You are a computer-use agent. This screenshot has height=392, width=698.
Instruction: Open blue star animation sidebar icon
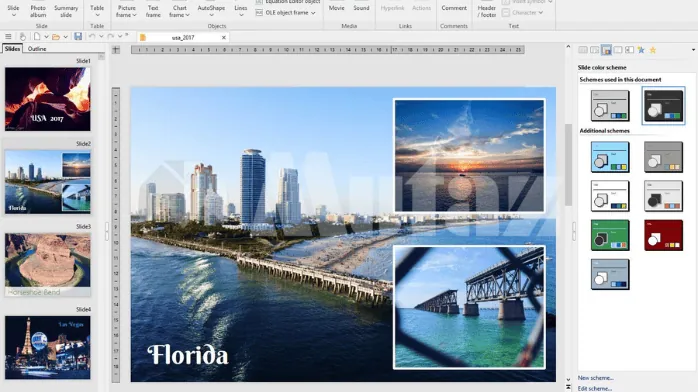(641, 50)
